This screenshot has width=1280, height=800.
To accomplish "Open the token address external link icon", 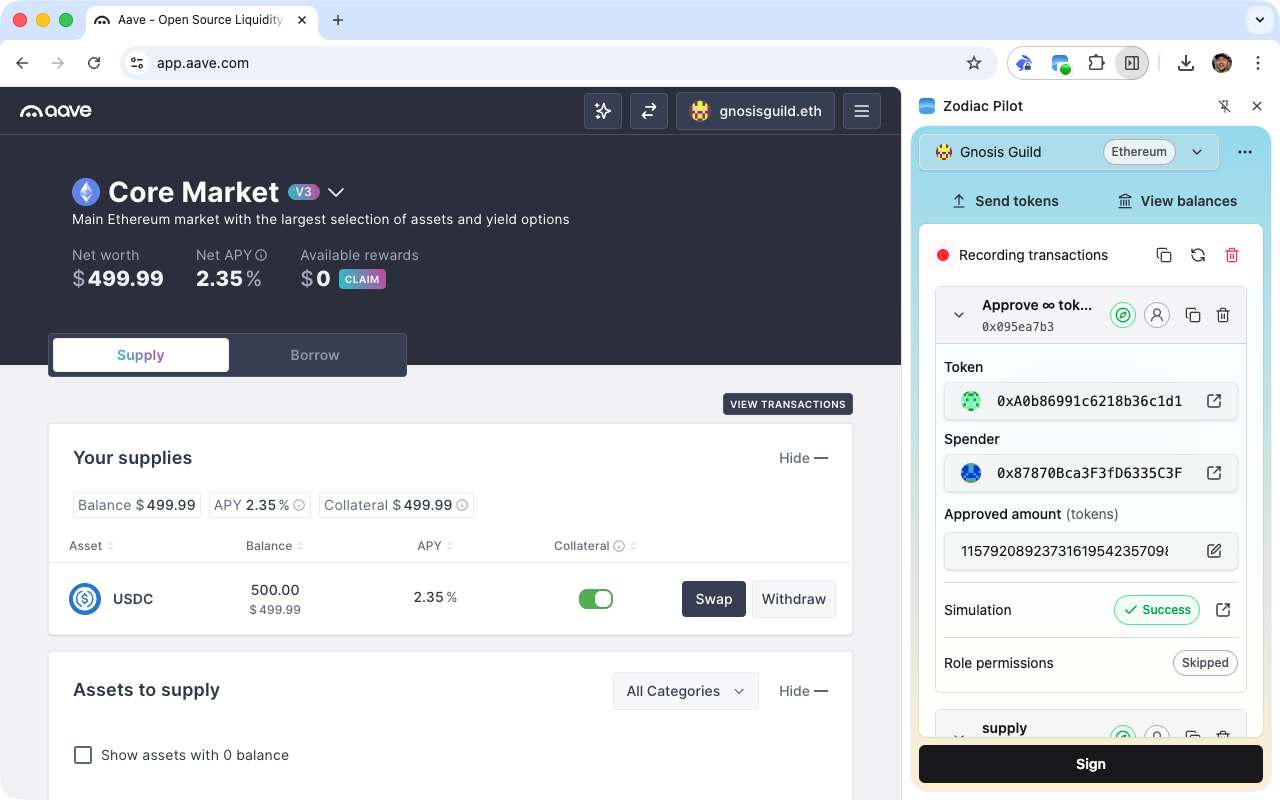I will tap(1214, 401).
